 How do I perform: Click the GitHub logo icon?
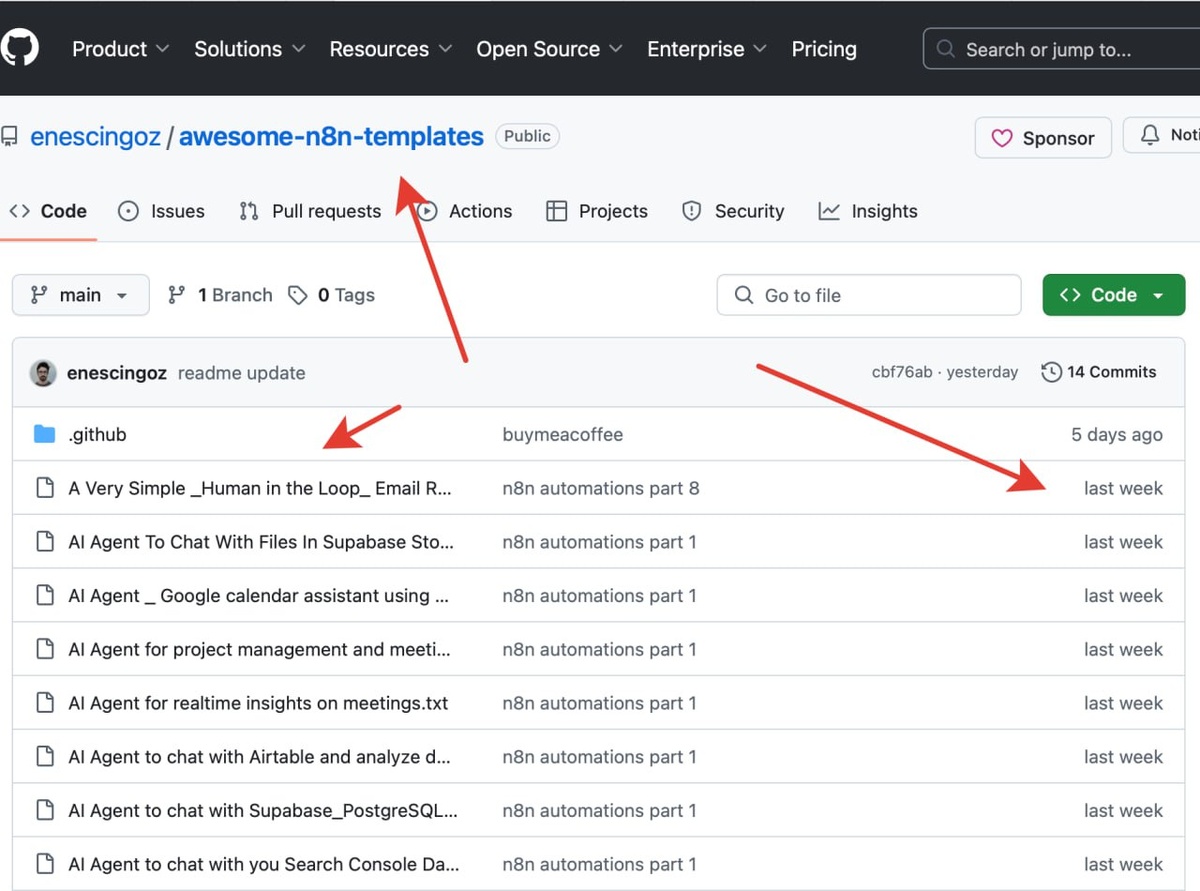click(x=19, y=48)
